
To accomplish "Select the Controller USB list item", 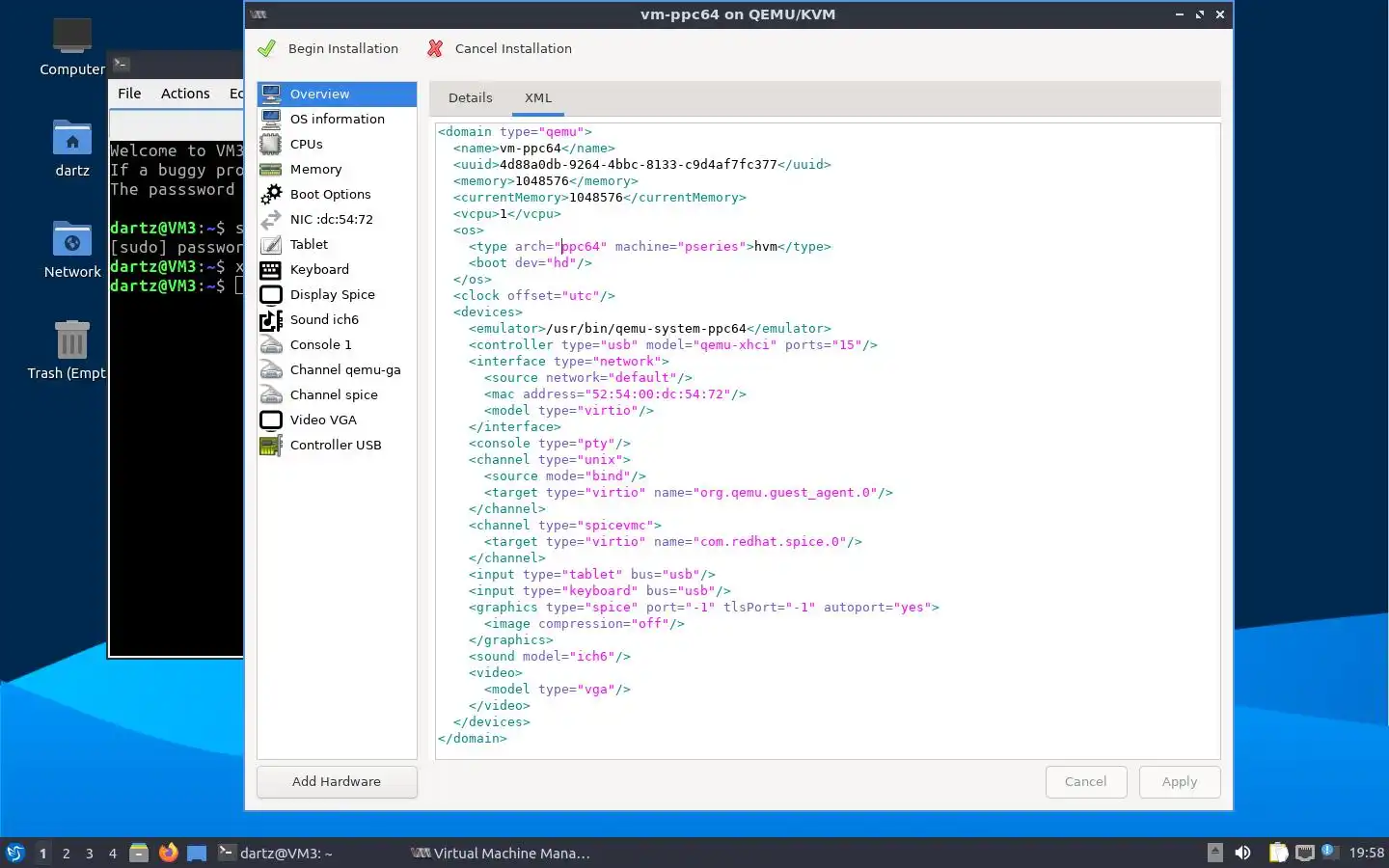I will click(337, 445).
